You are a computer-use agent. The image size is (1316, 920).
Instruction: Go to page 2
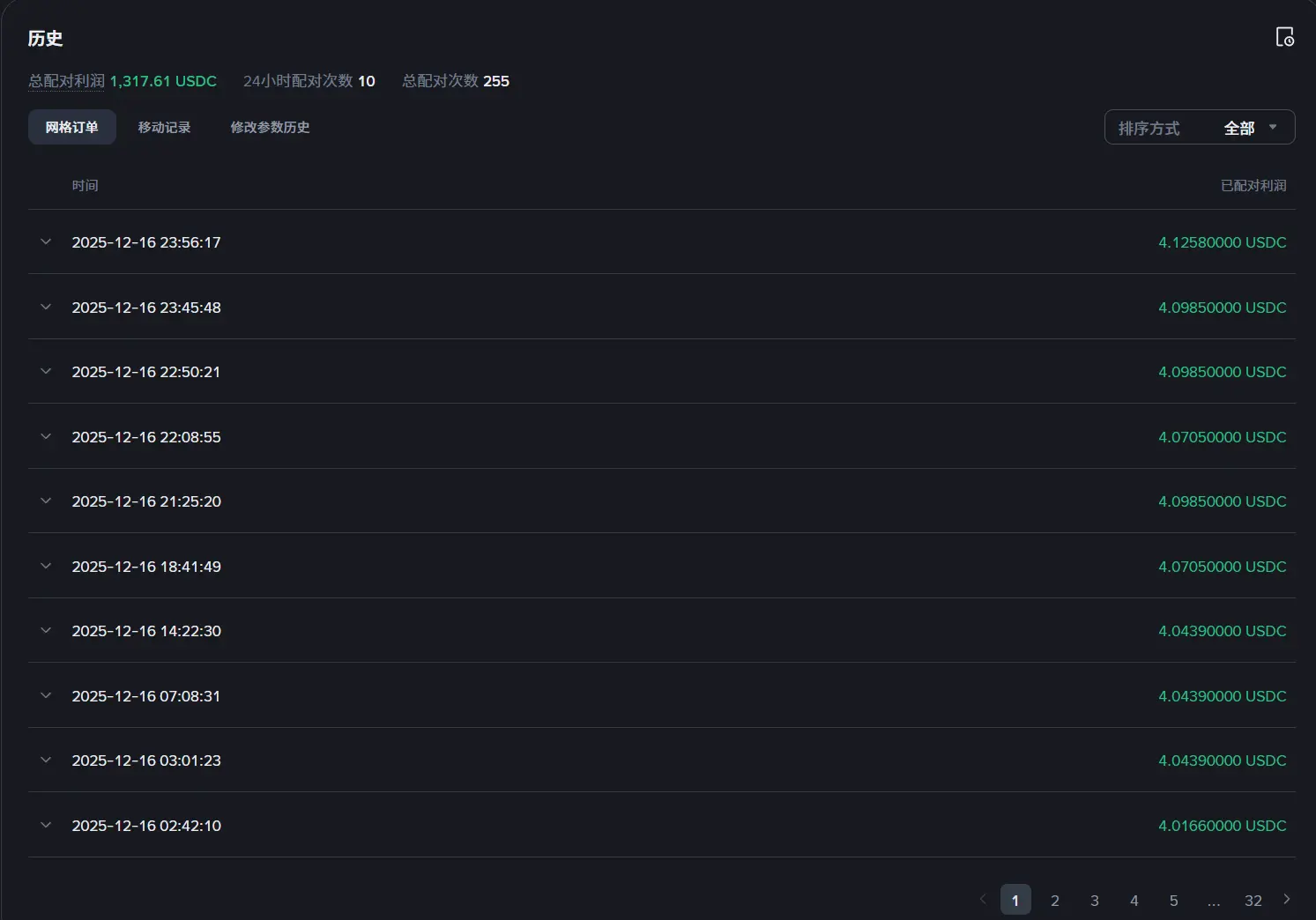point(1054,900)
